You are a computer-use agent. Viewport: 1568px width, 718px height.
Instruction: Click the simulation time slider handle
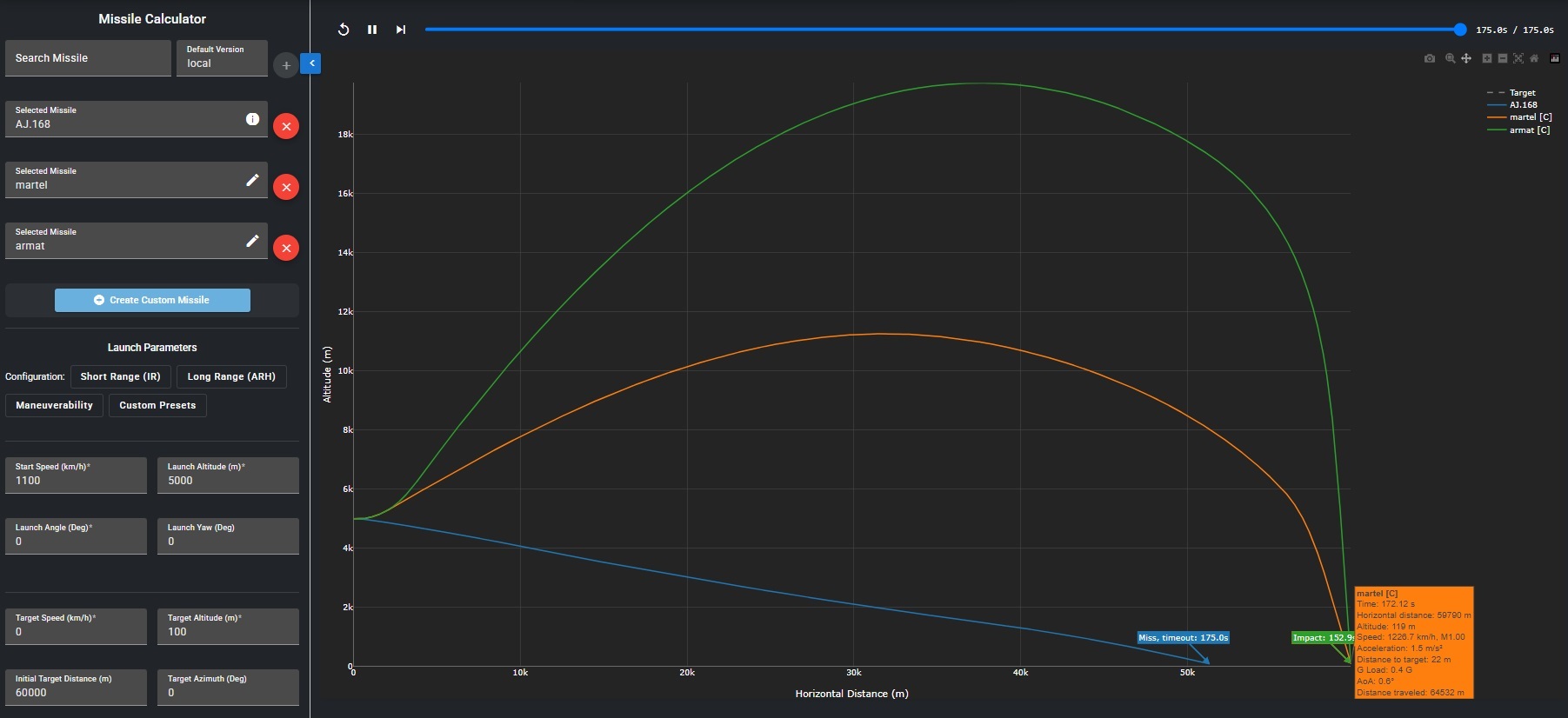pyautogui.click(x=1460, y=30)
